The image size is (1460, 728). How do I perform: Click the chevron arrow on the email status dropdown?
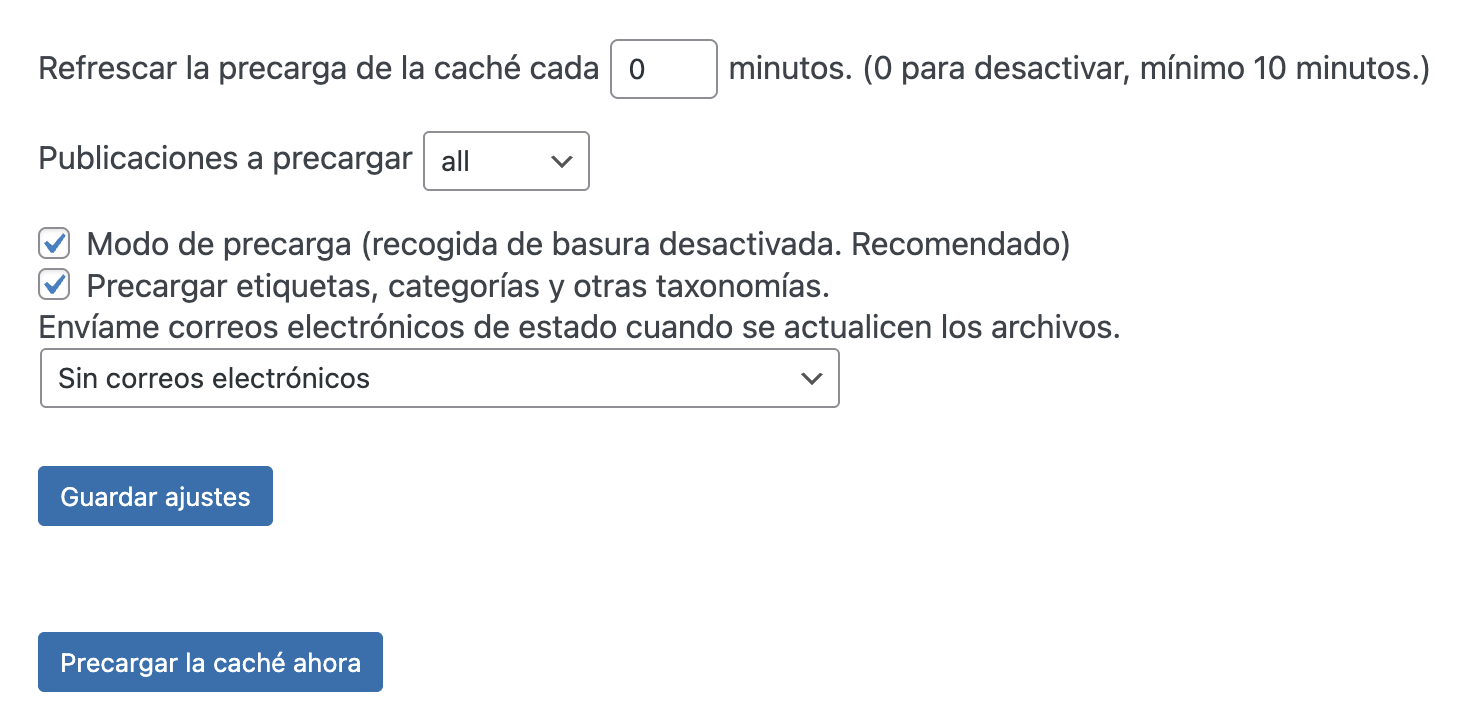click(x=812, y=378)
